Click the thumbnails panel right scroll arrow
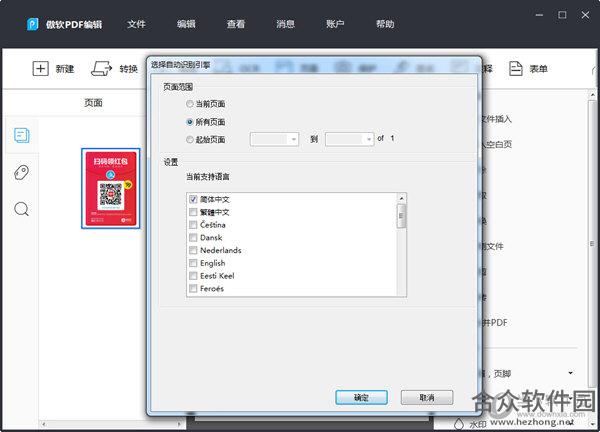This screenshot has height=432, width=600. tap(179, 424)
